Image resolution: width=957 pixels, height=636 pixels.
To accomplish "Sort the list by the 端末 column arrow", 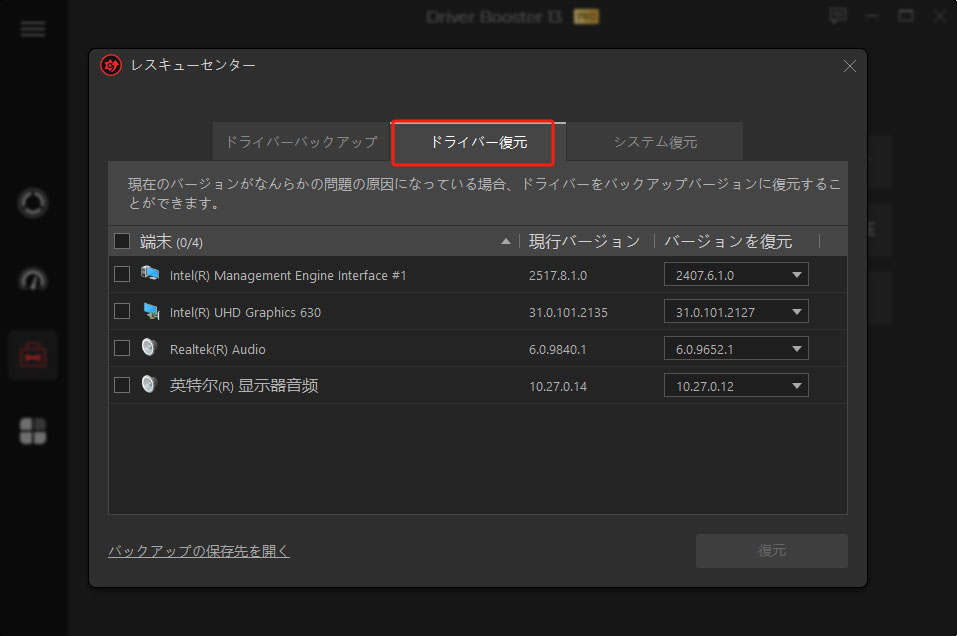I will [505, 242].
